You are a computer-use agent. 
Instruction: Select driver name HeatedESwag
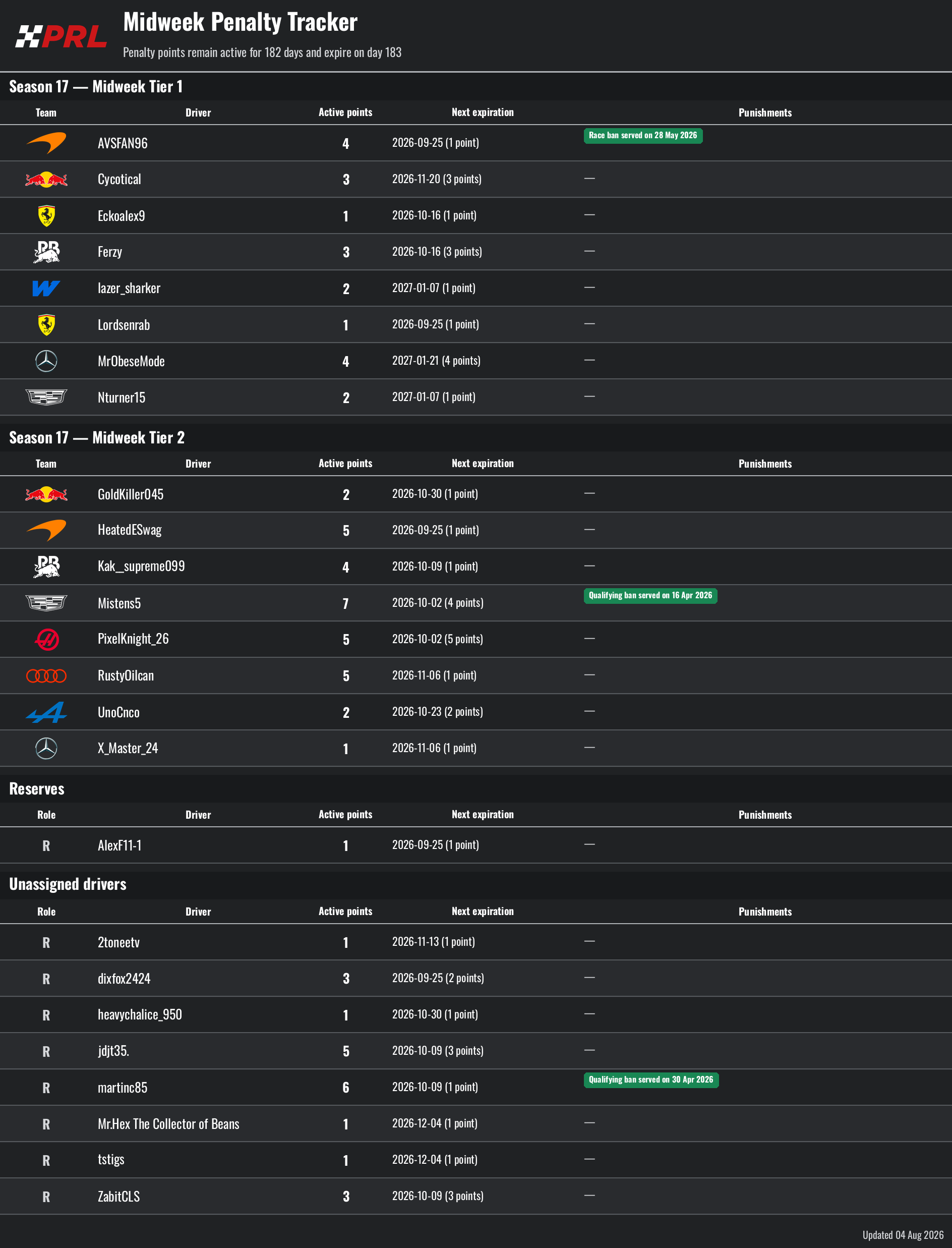click(x=130, y=530)
